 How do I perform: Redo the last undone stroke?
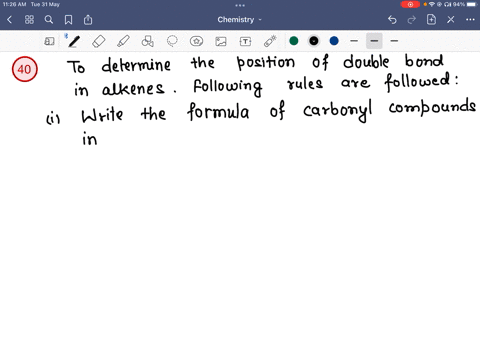pos(412,20)
